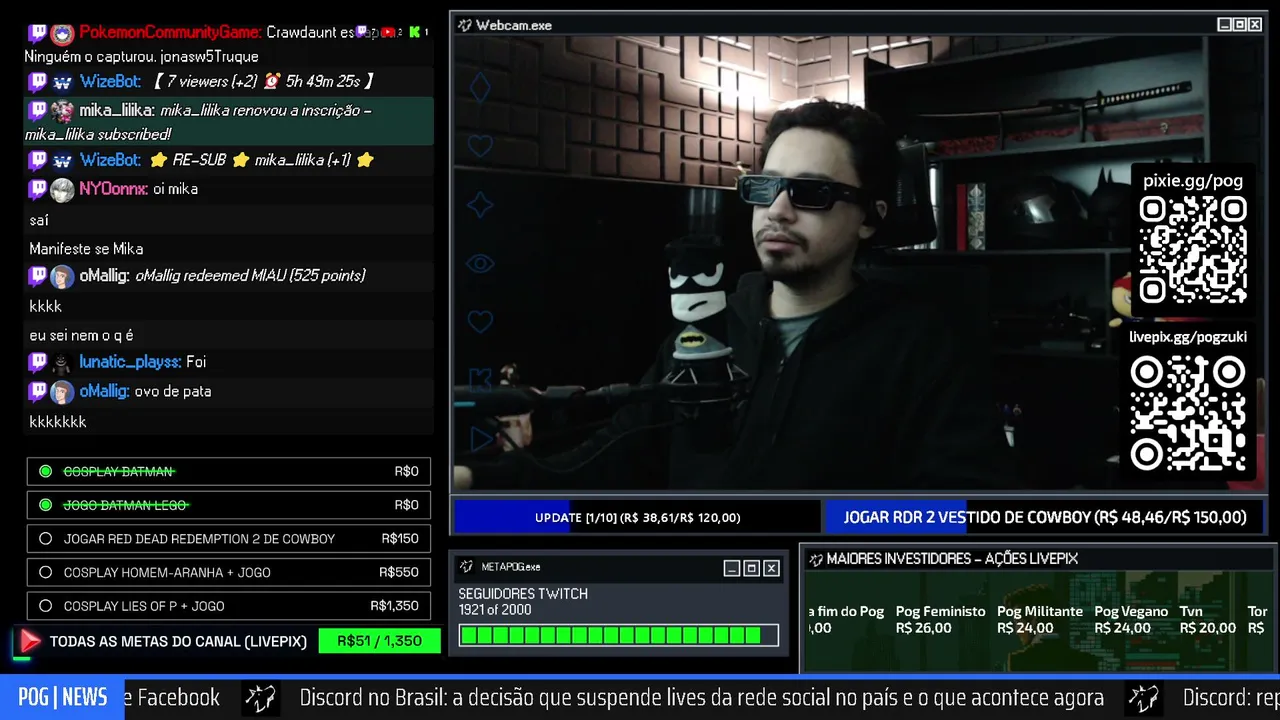
Task: Click the Twitch badge beside 'ovo de pata' message
Action: tap(38, 391)
